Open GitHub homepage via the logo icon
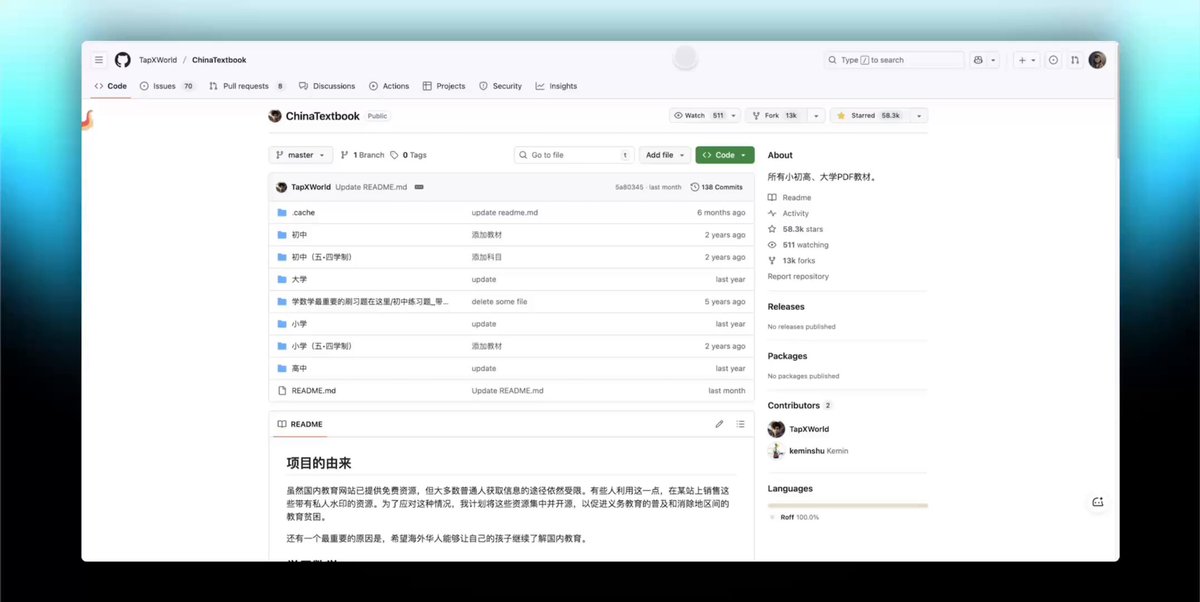The image size is (1200, 602). [x=121, y=59]
